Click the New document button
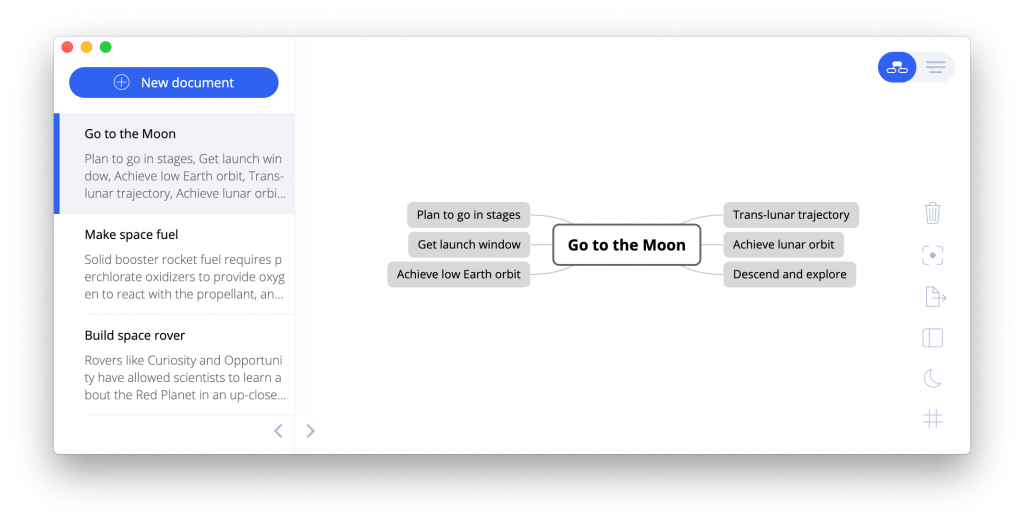Viewport: 1024px width, 525px height. coord(174,82)
